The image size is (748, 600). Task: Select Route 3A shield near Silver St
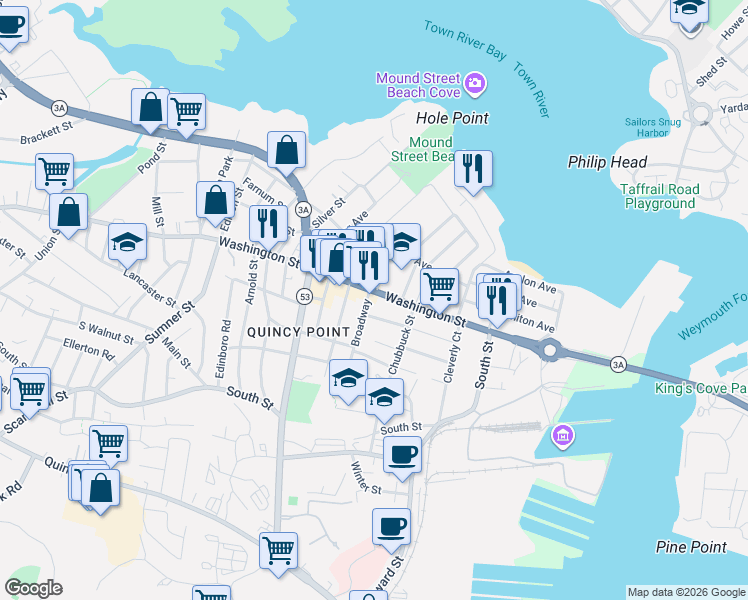click(303, 209)
